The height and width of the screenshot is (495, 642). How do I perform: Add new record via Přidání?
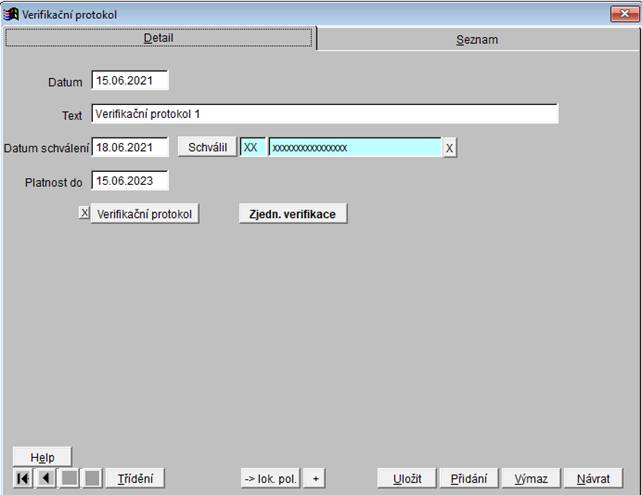468,478
